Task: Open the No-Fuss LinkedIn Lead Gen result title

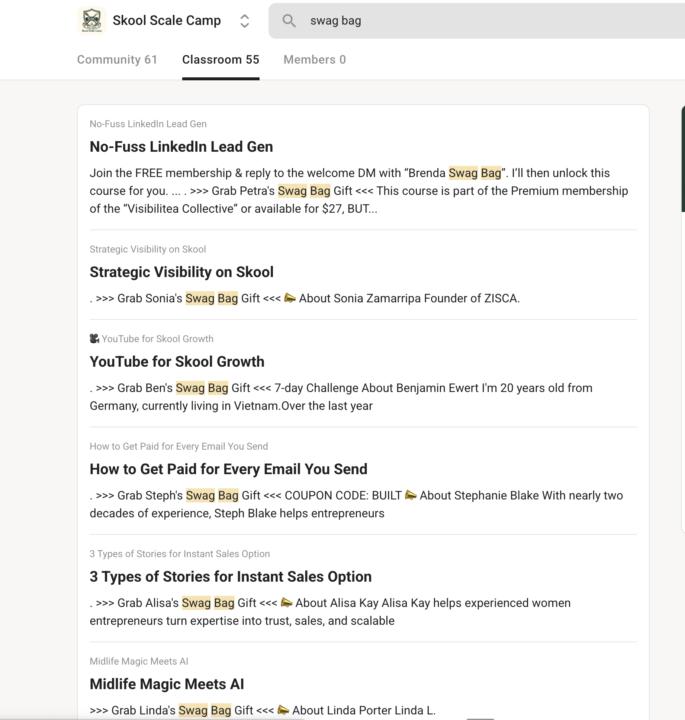Action: pyautogui.click(x=181, y=146)
